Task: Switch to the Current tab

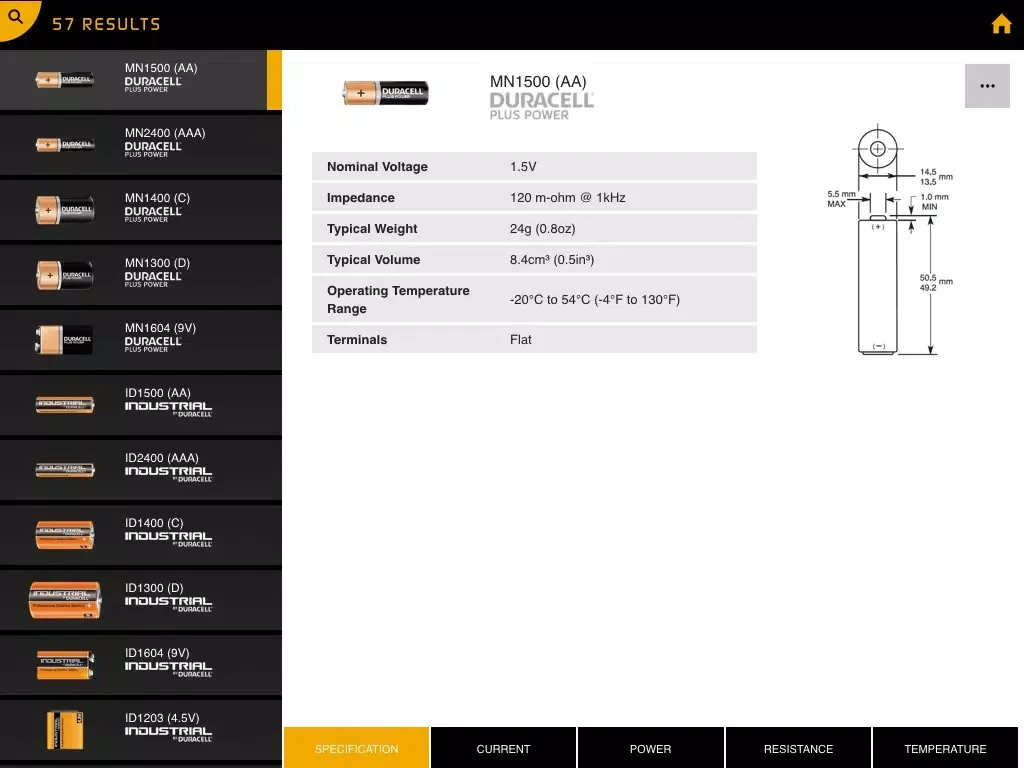Action: 504,748
